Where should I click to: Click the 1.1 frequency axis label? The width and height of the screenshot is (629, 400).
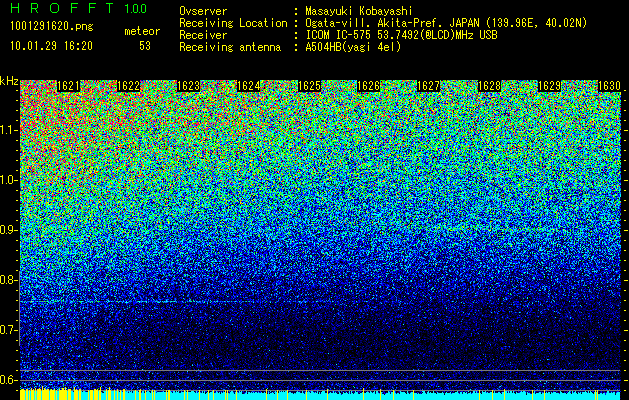coord(8,130)
